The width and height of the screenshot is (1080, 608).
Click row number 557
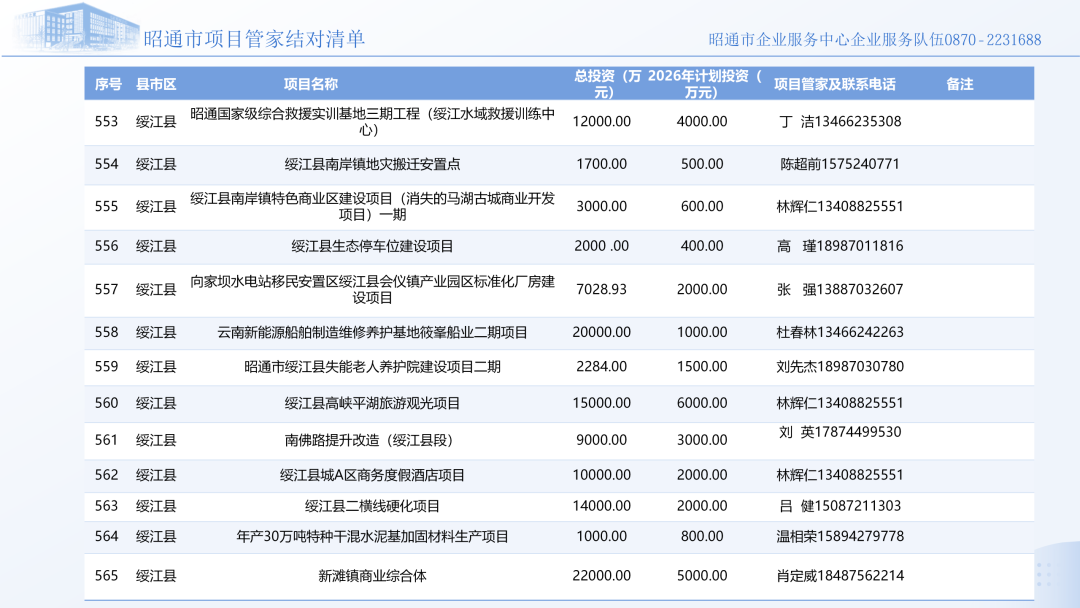107,290
